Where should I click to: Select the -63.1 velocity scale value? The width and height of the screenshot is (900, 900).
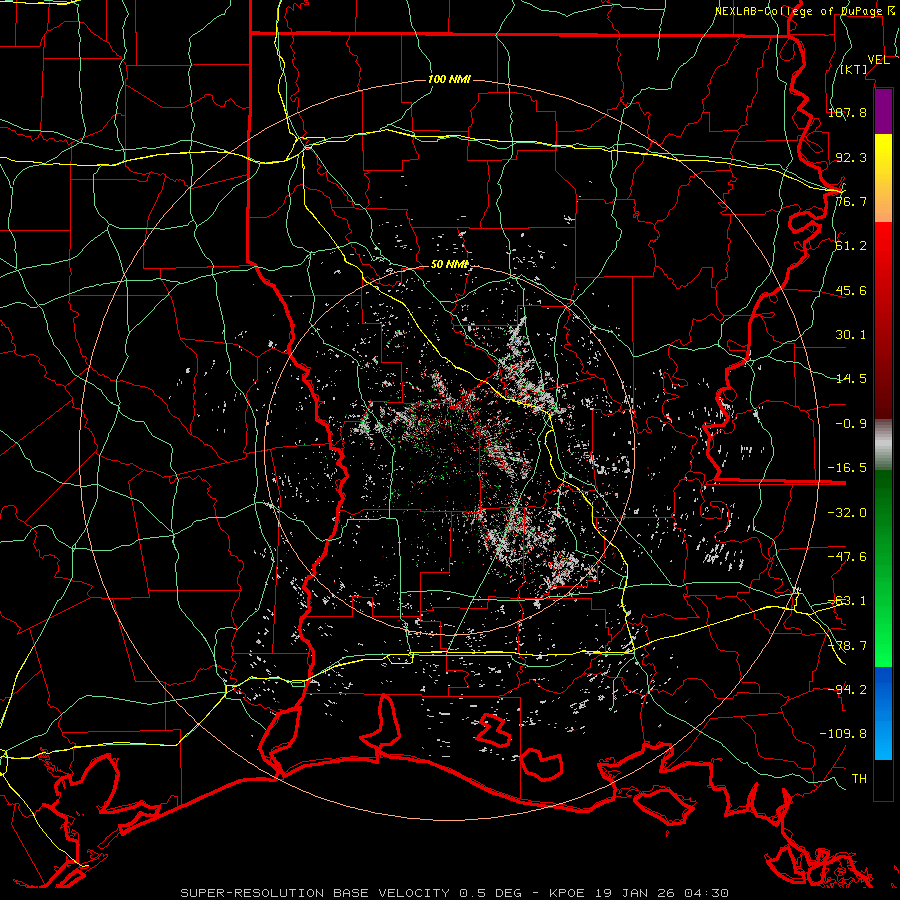[847, 601]
